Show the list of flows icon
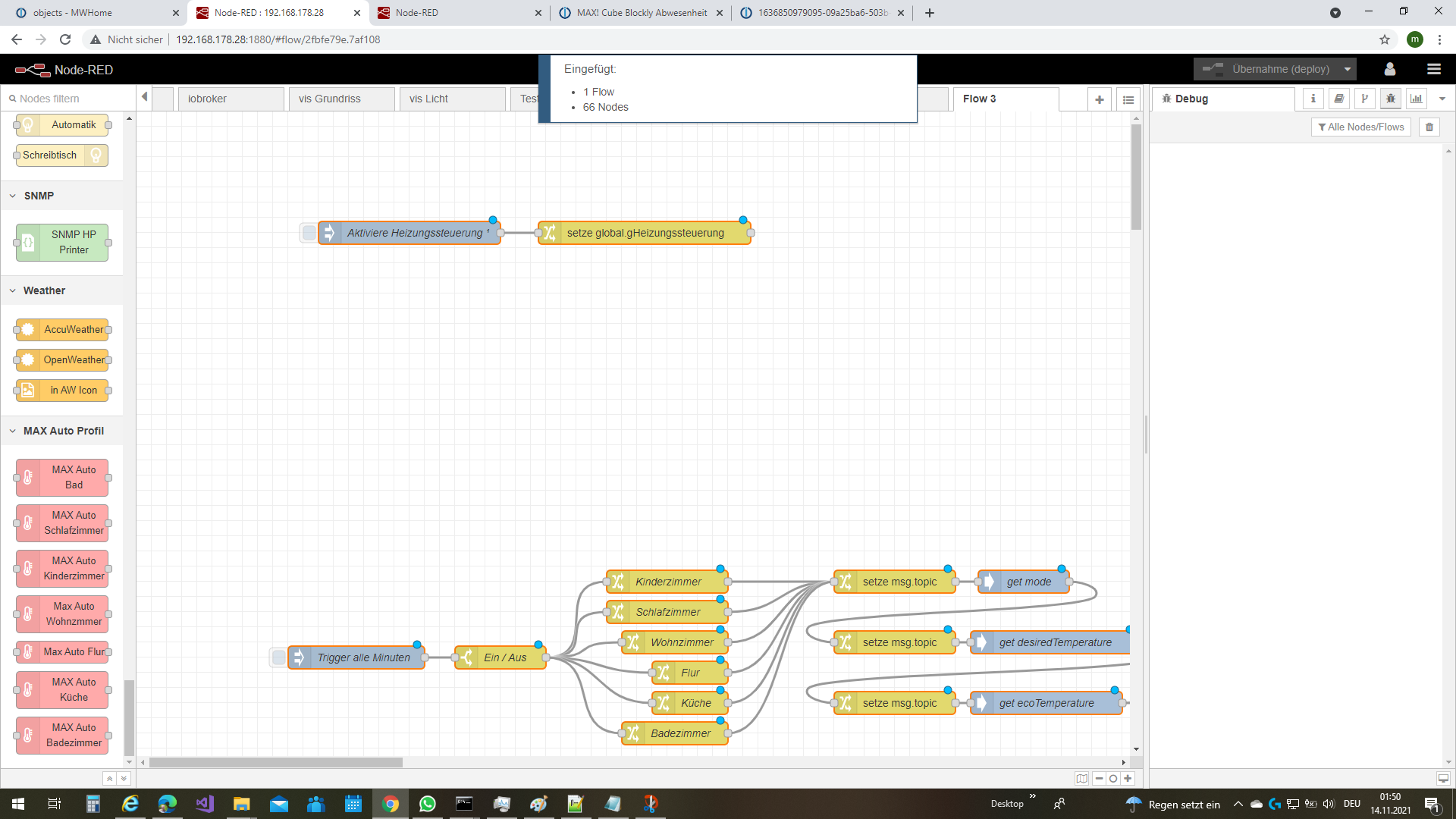The height and width of the screenshot is (819, 1456). (x=1128, y=99)
